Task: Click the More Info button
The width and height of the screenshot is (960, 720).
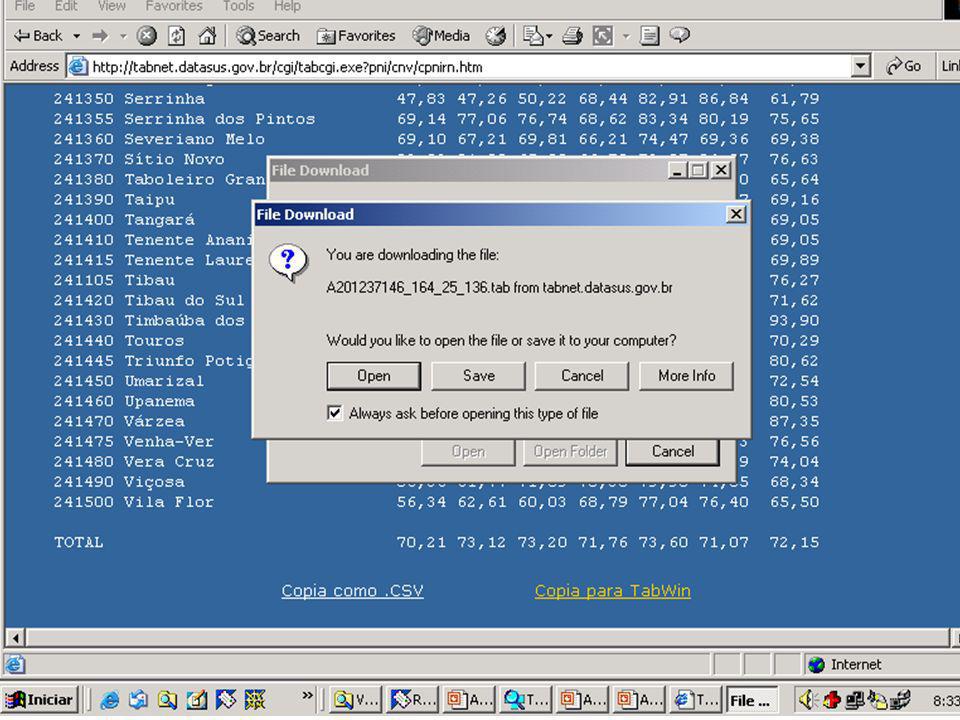Action: pos(686,376)
